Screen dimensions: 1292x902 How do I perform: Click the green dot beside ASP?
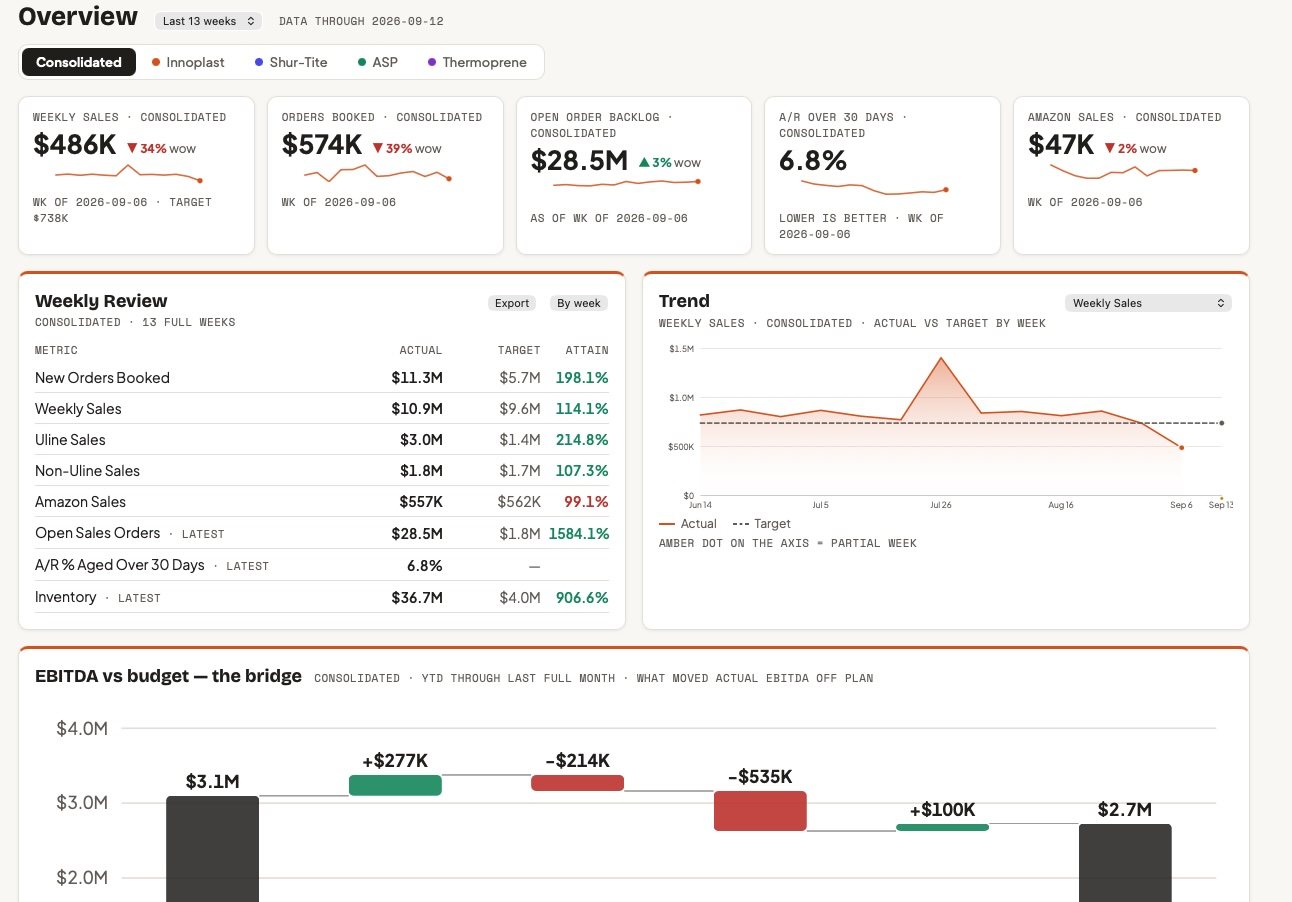pos(362,62)
